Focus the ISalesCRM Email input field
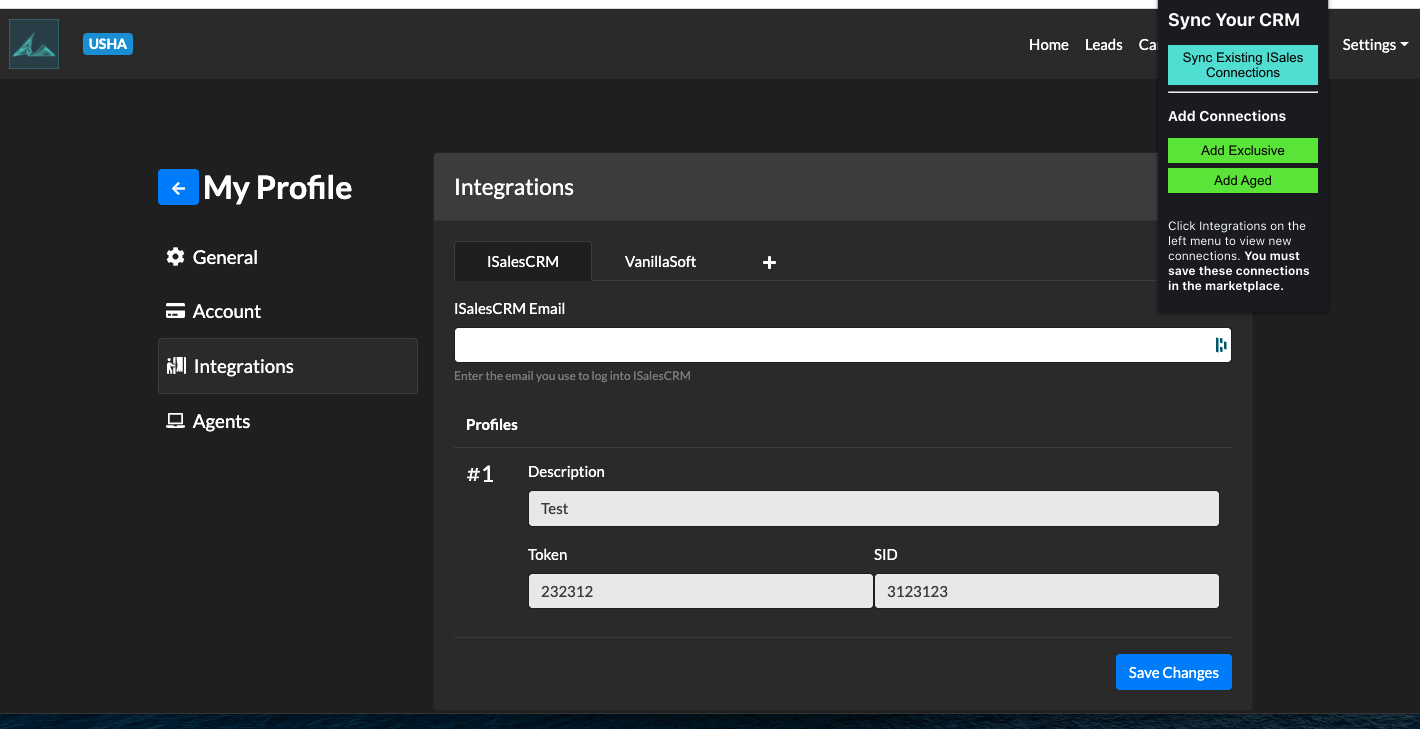1420x729 pixels. [x=830, y=345]
